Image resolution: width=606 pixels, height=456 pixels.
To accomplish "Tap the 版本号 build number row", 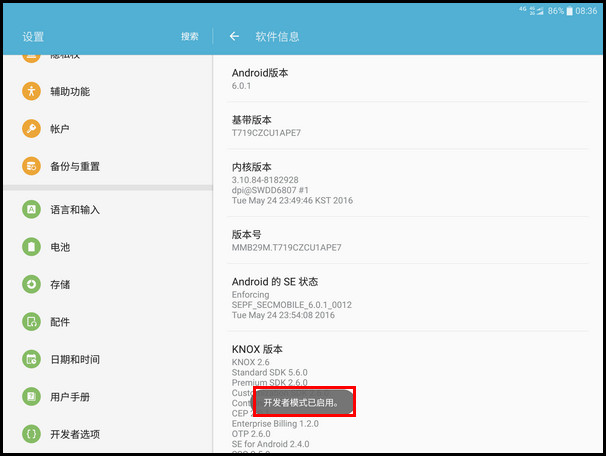I will coord(408,240).
